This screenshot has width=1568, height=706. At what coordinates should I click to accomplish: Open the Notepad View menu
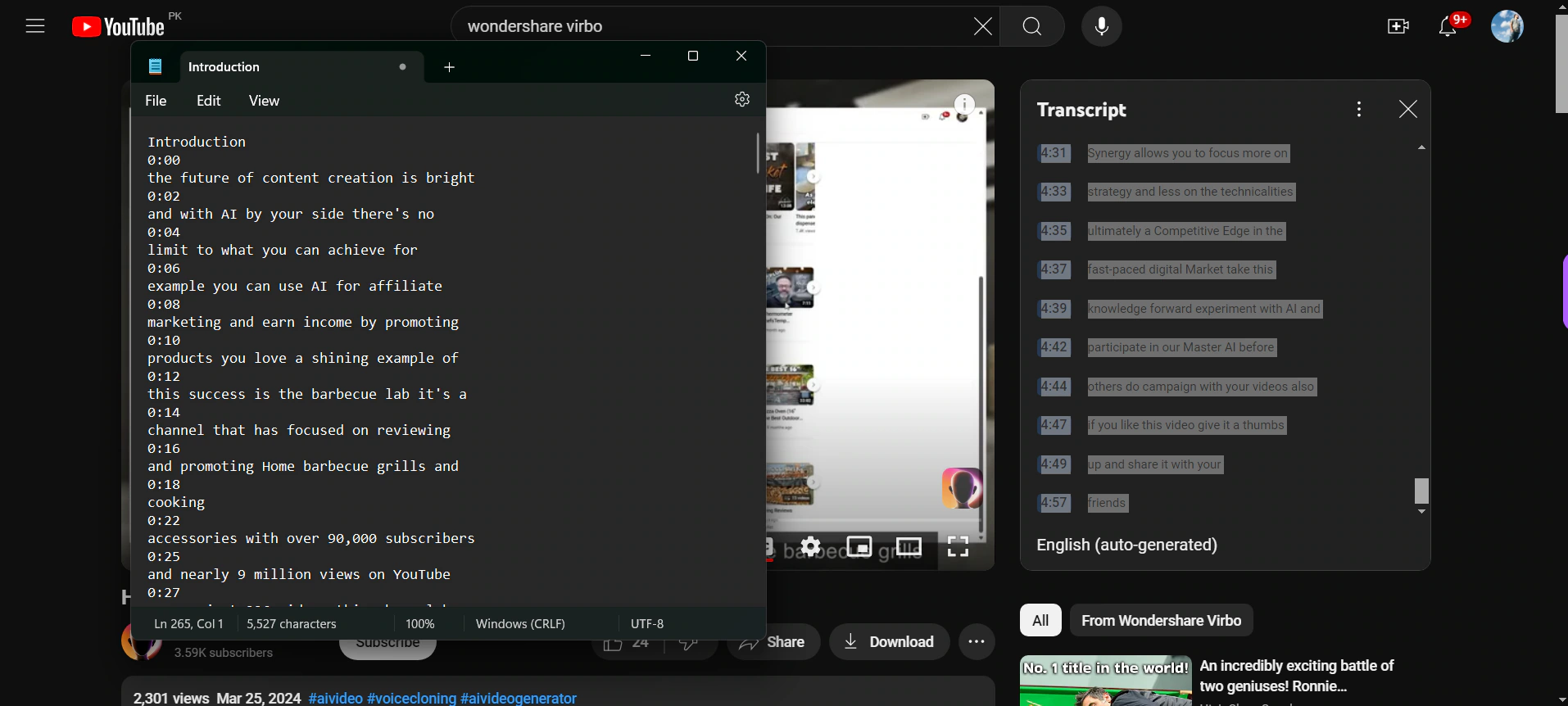[x=264, y=101]
